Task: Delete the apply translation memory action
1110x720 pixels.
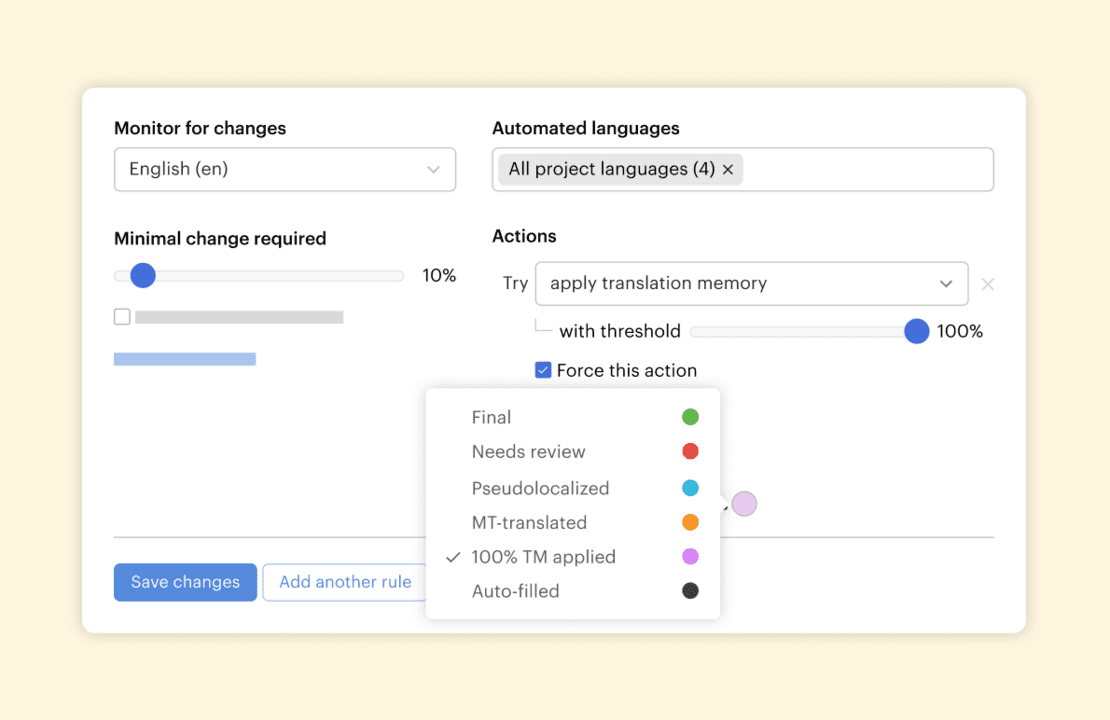Action: [987, 284]
